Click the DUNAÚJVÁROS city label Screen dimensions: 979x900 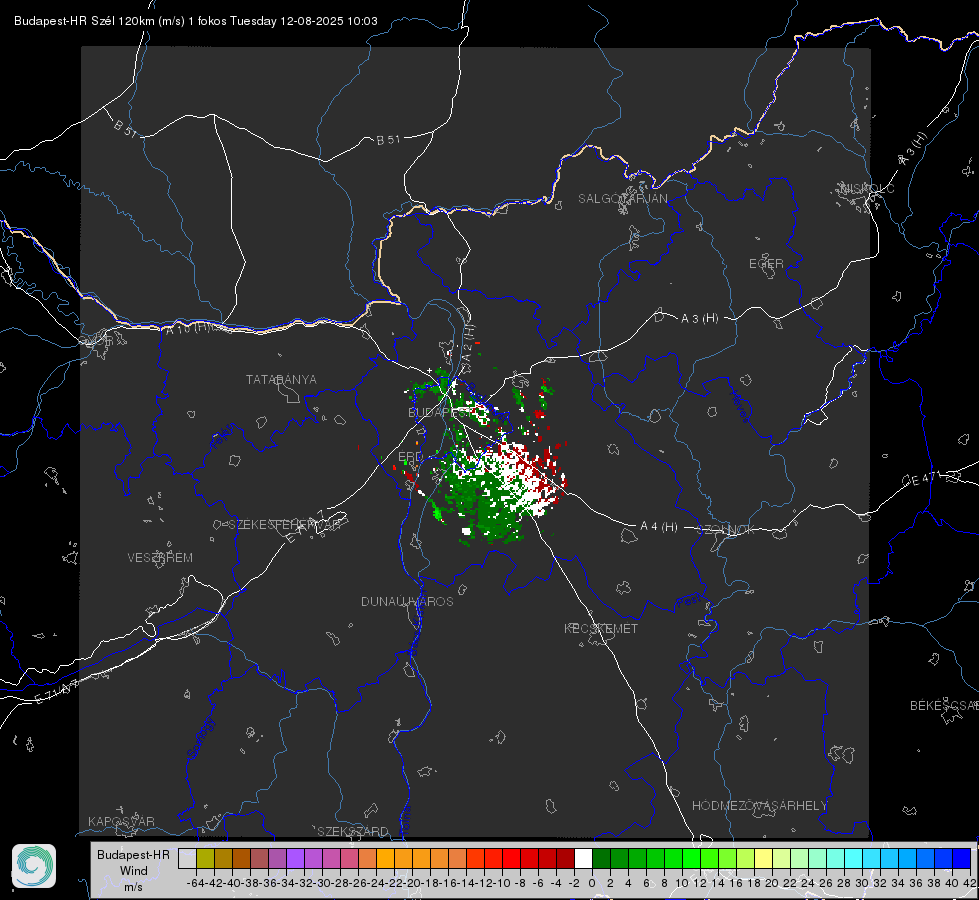pyautogui.click(x=407, y=601)
